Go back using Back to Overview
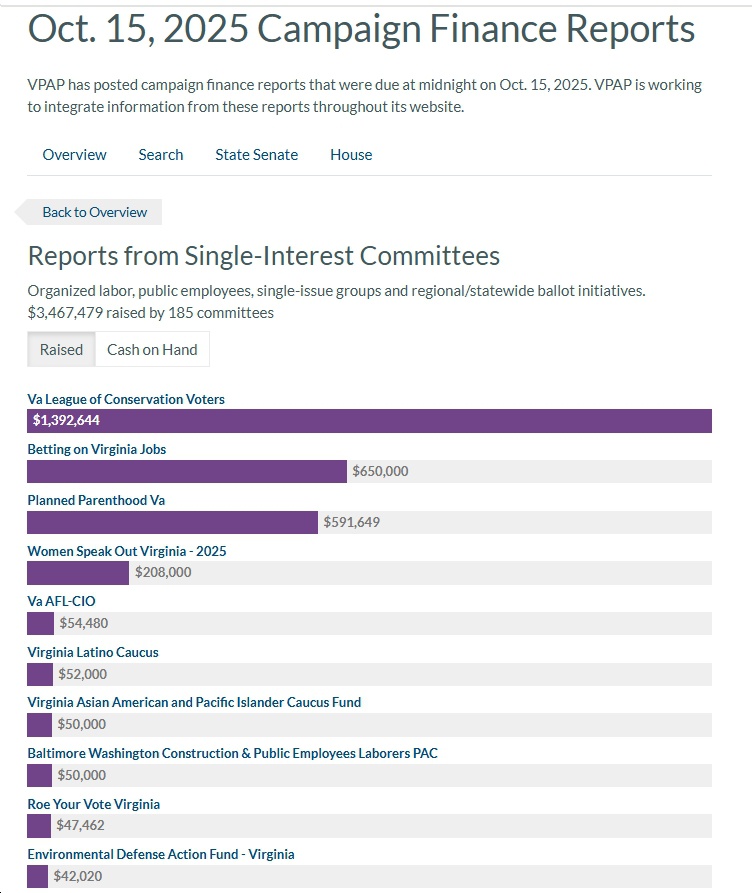 pyautogui.click(x=93, y=212)
